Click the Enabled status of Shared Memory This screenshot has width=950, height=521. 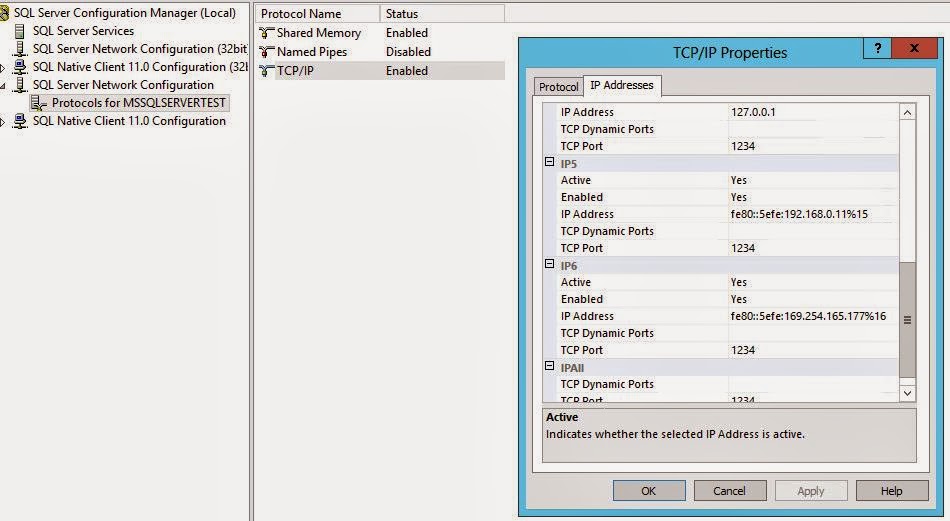click(407, 33)
